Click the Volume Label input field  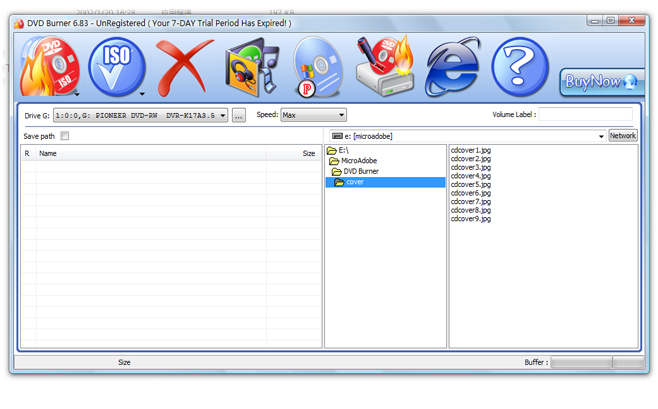pyautogui.click(x=585, y=114)
